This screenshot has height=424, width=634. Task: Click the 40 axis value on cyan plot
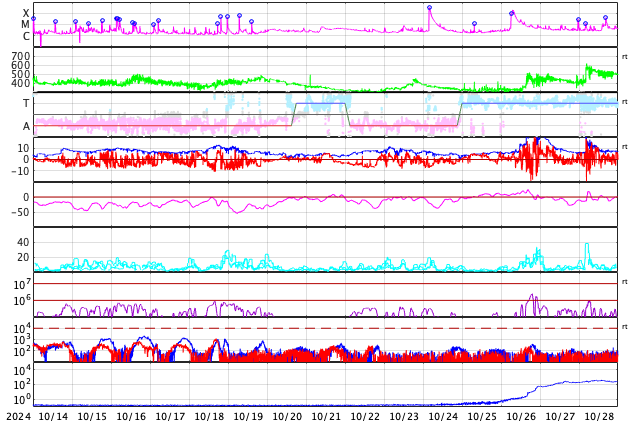[x=23, y=242]
